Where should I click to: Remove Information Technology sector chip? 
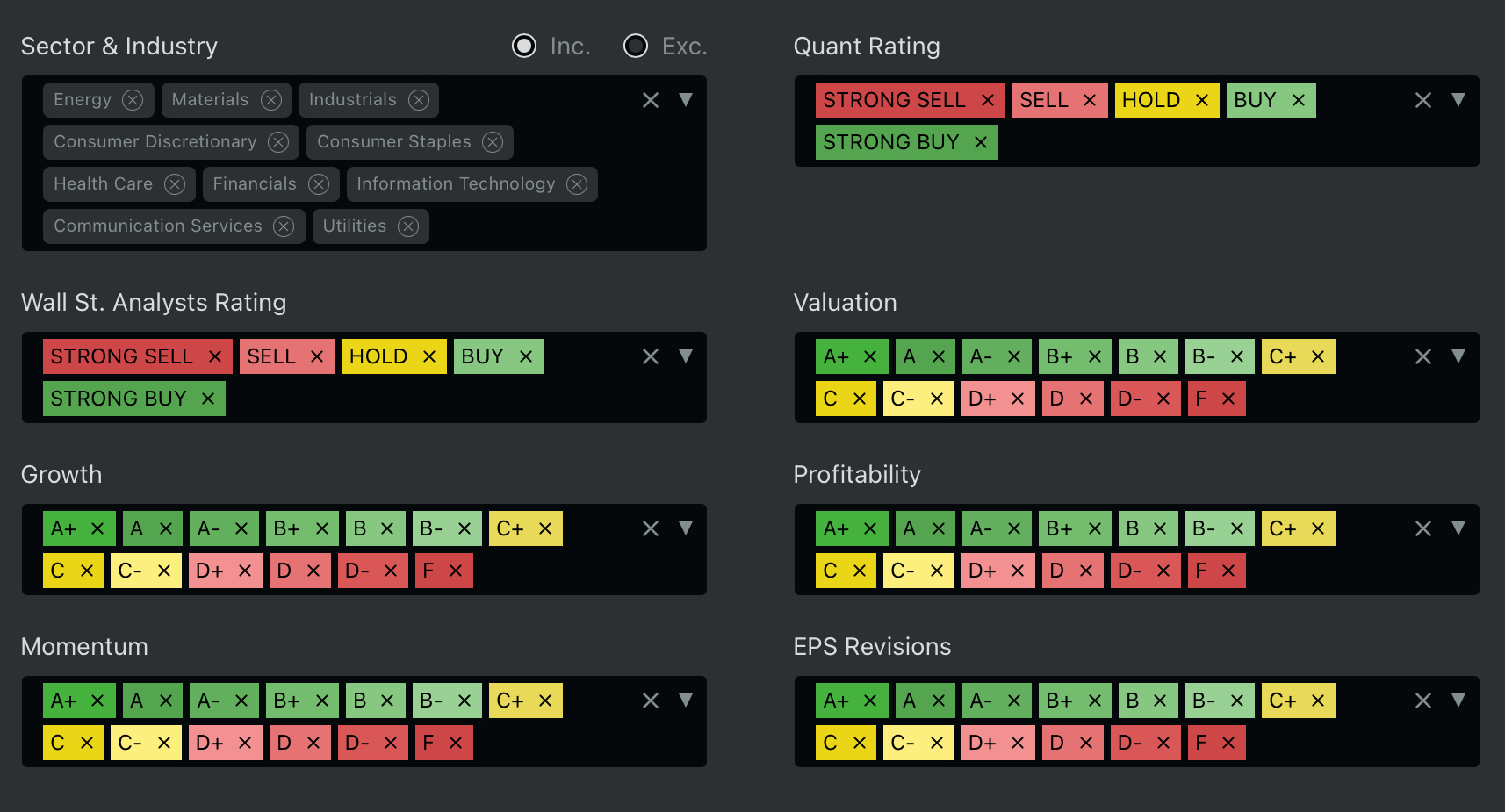tap(577, 184)
